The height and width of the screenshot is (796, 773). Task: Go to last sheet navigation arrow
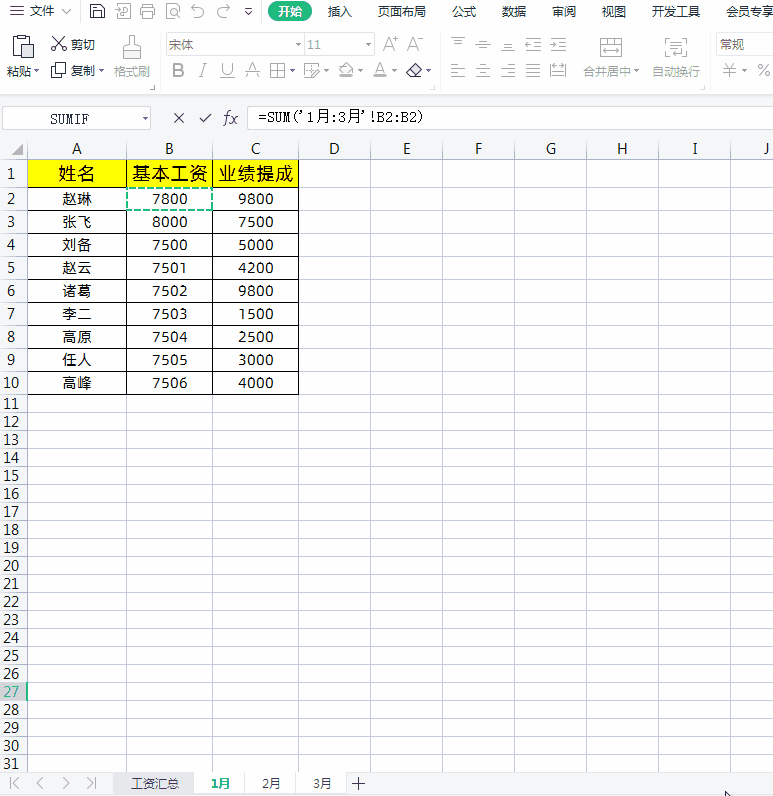pyautogui.click(x=91, y=783)
